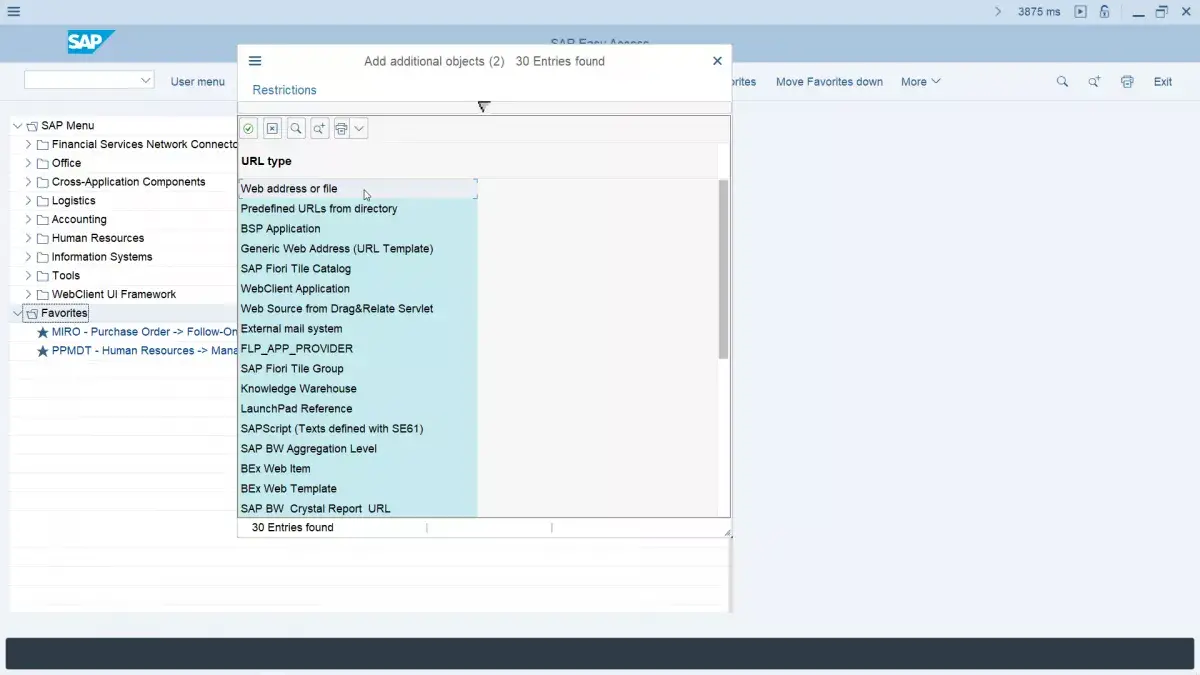Screen dimensions: 1200x675
Task: Select 'LaunchPad Reference' entry
Action: (358, 409)
